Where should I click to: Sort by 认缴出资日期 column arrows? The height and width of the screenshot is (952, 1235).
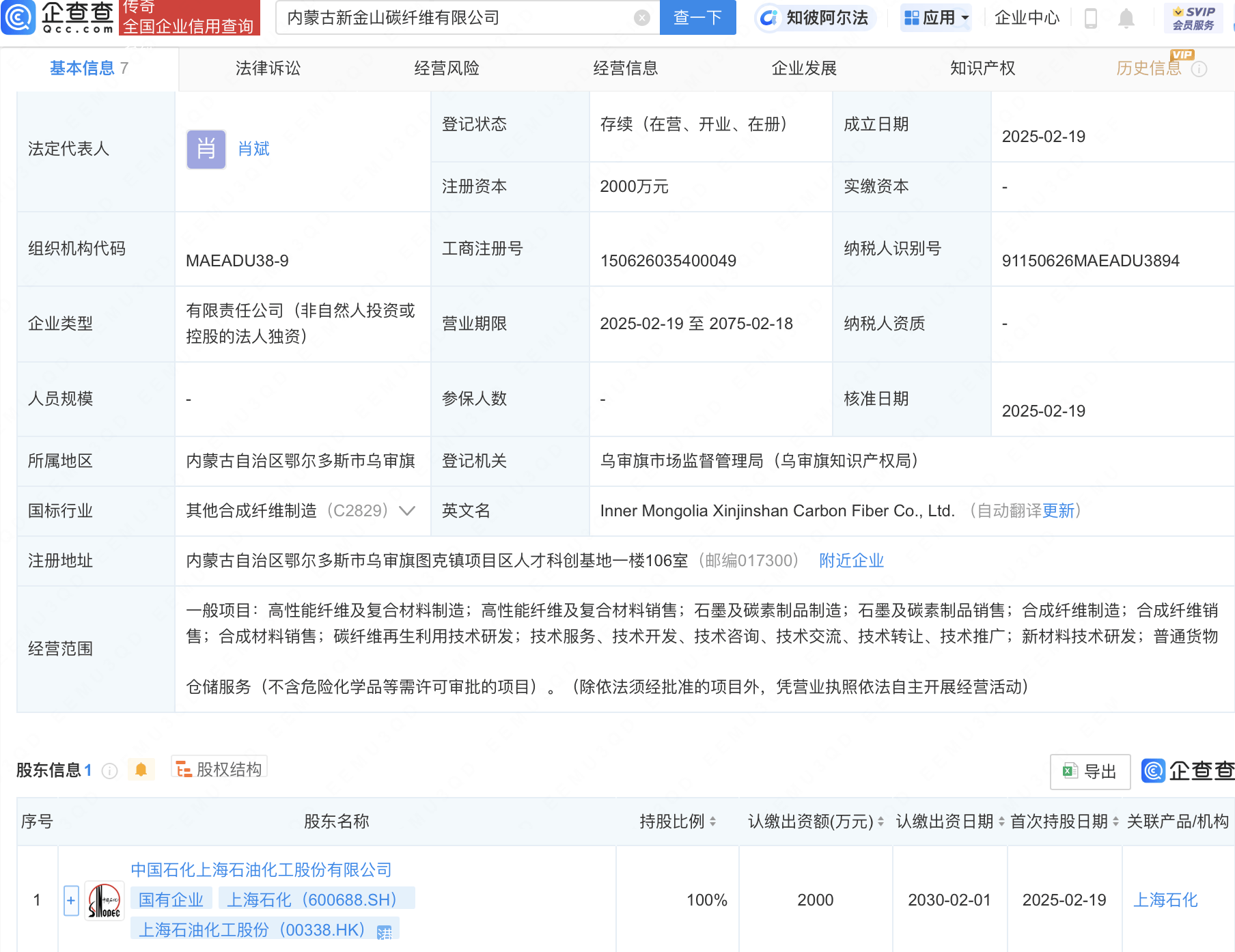(1001, 822)
